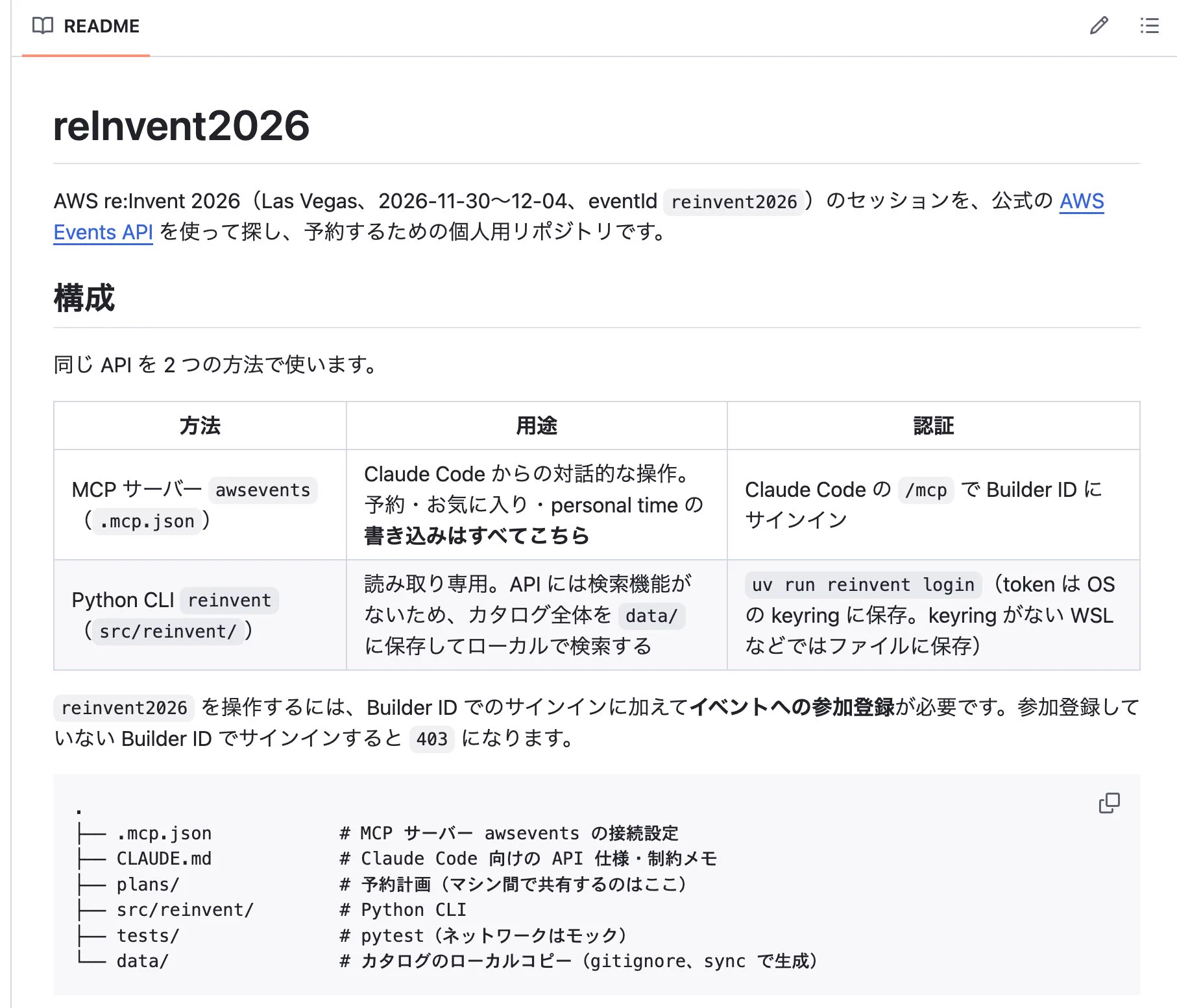Click the 同じ API を 2 つの方法 sentence
The image size is (1177, 1008).
[x=215, y=365]
